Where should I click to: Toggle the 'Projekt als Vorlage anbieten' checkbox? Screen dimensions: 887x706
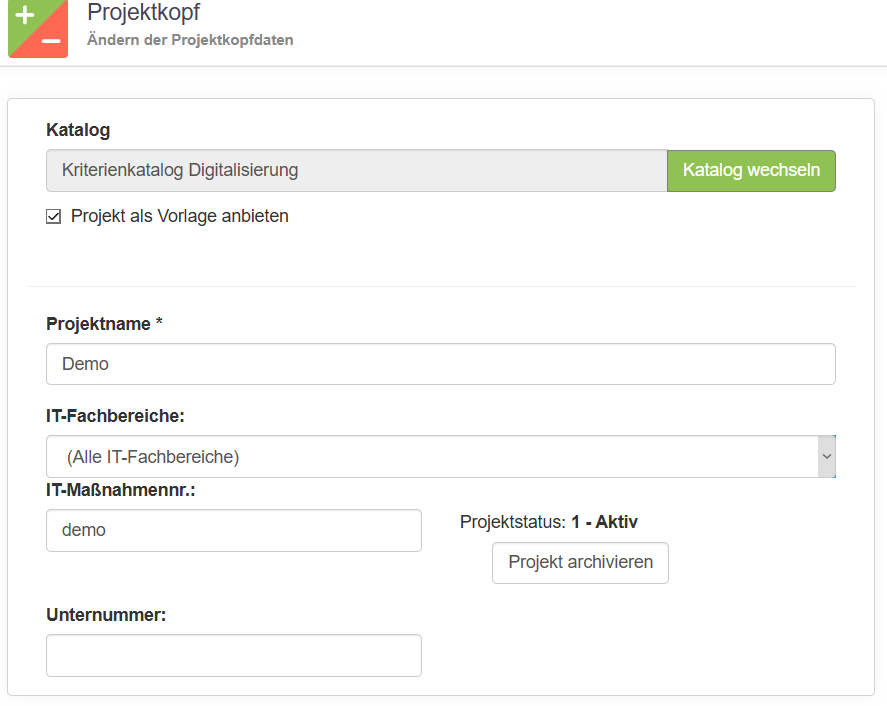54,216
